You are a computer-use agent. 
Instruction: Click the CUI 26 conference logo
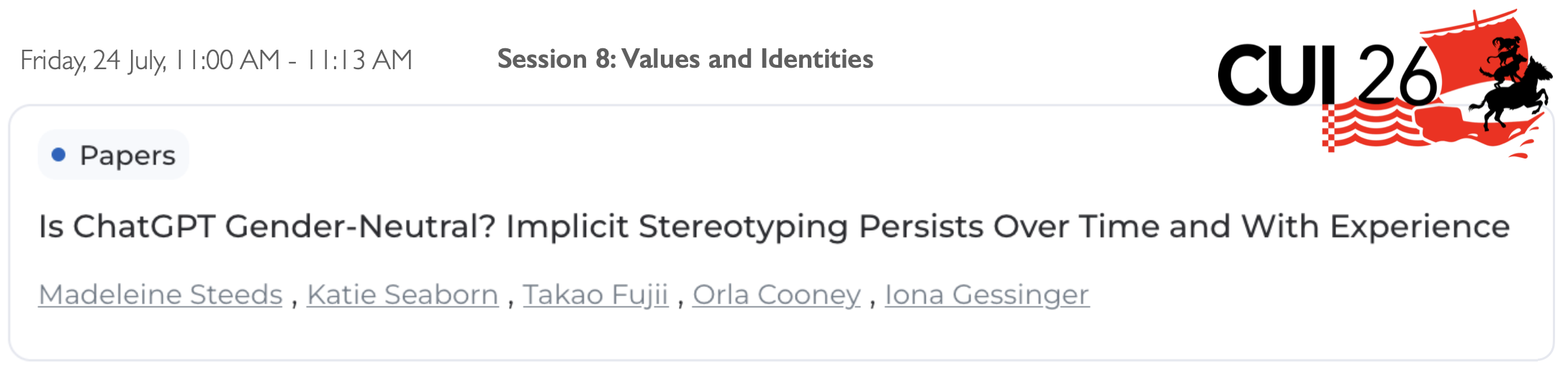[x=1384, y=84]
